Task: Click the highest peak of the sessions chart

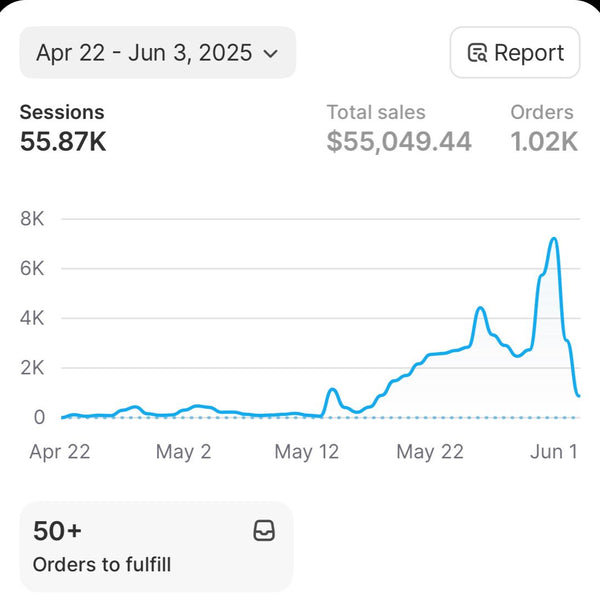Action: pos(553,239)
